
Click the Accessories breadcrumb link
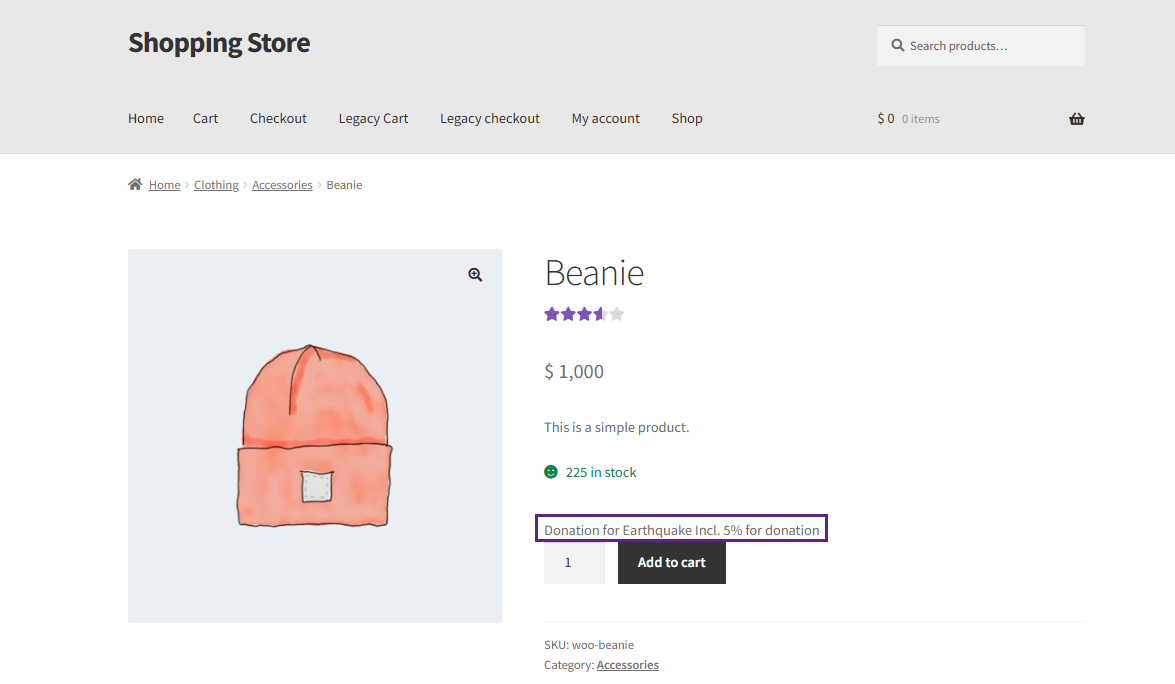282,185
